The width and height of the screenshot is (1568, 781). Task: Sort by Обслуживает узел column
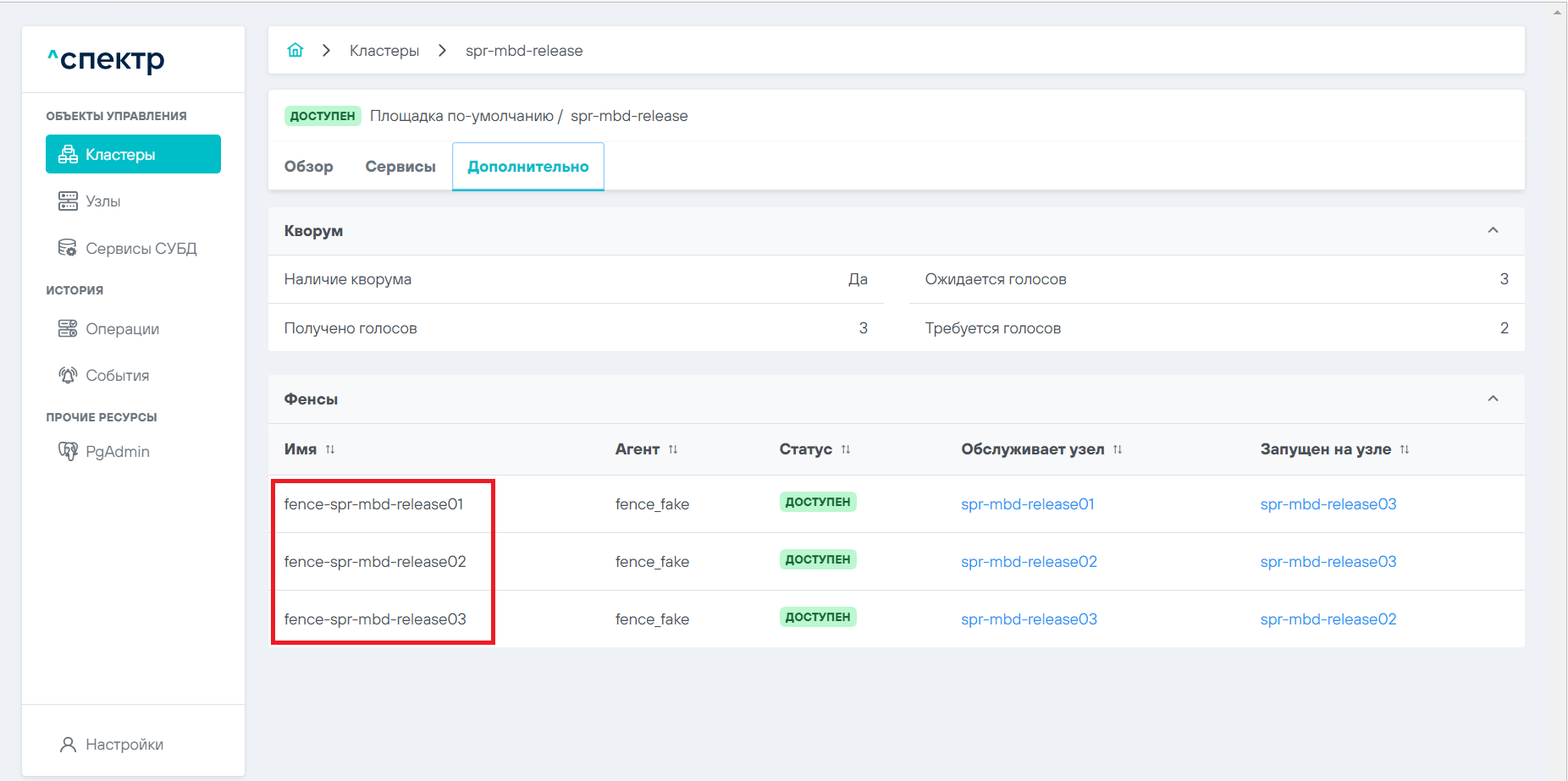(1118, 449)
